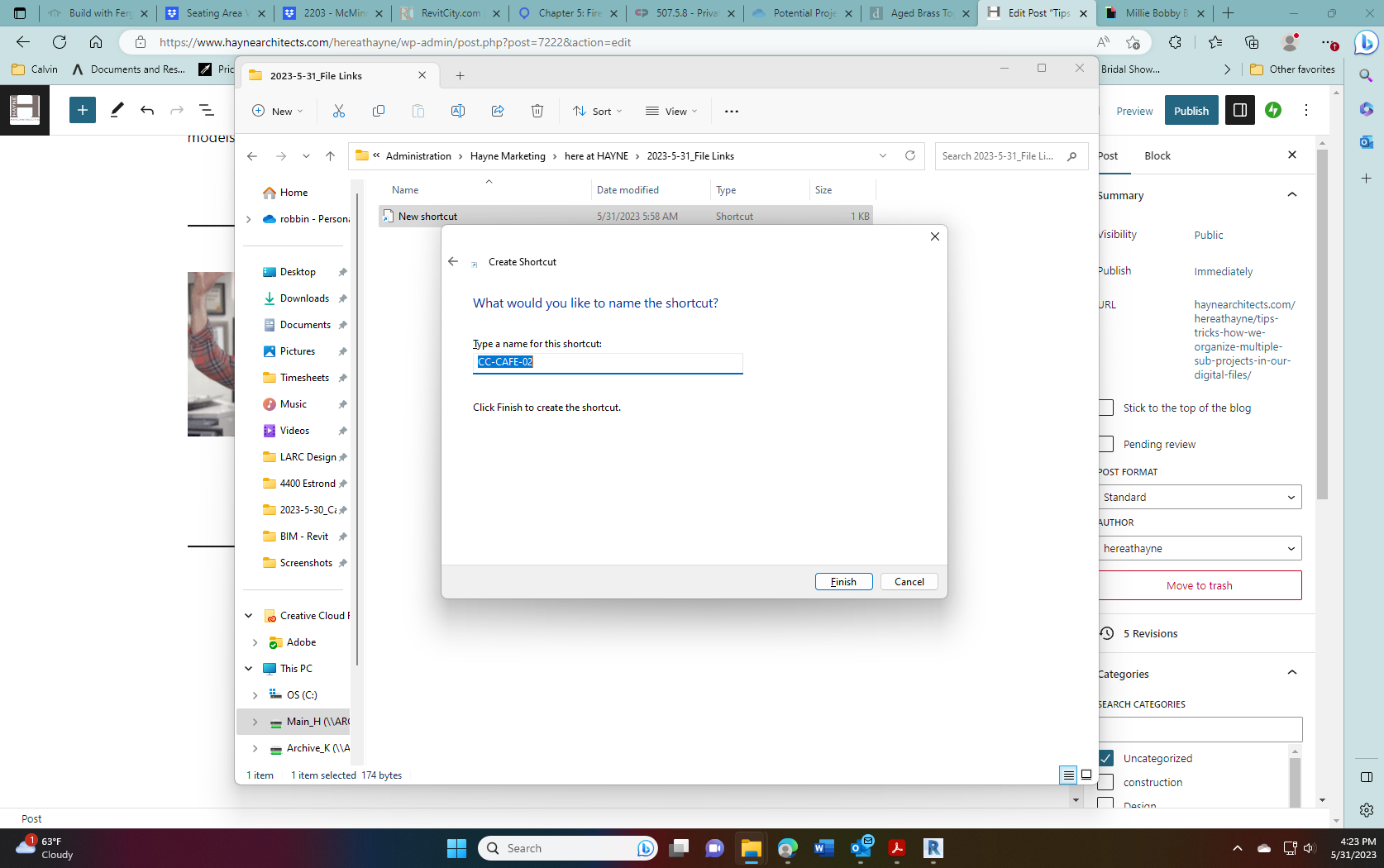Check the Pending review checkbox
This screenshot has width=1384, height=868.
point(1106,444)
